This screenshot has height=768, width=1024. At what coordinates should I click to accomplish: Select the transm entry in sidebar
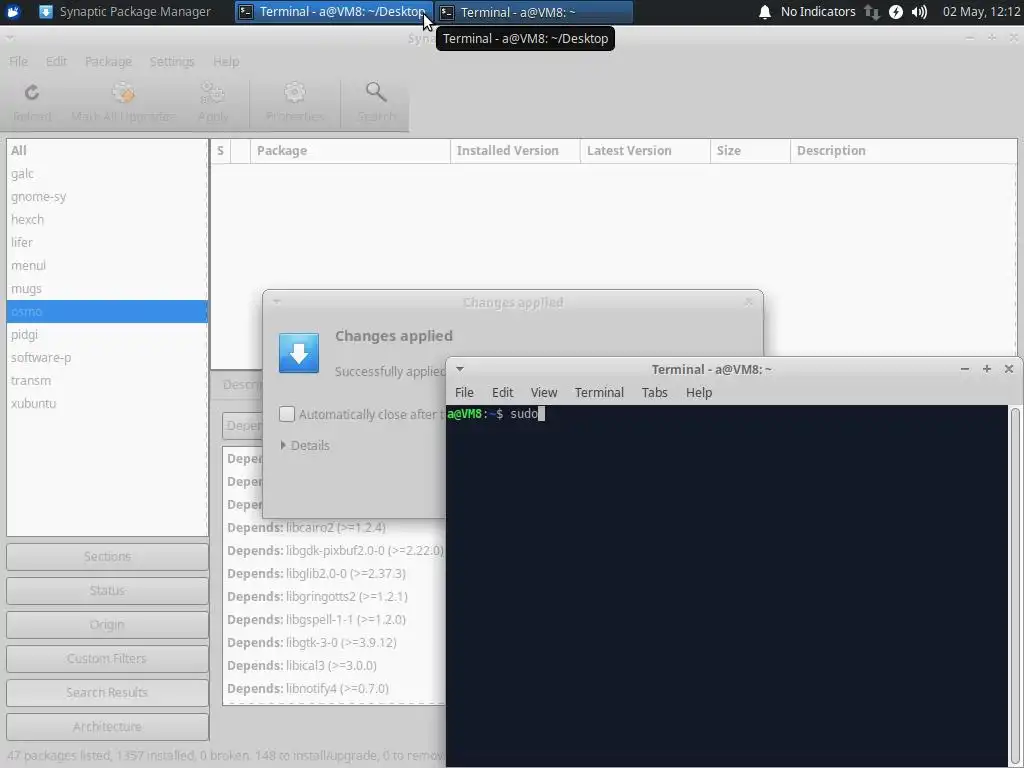coord(107,380)
